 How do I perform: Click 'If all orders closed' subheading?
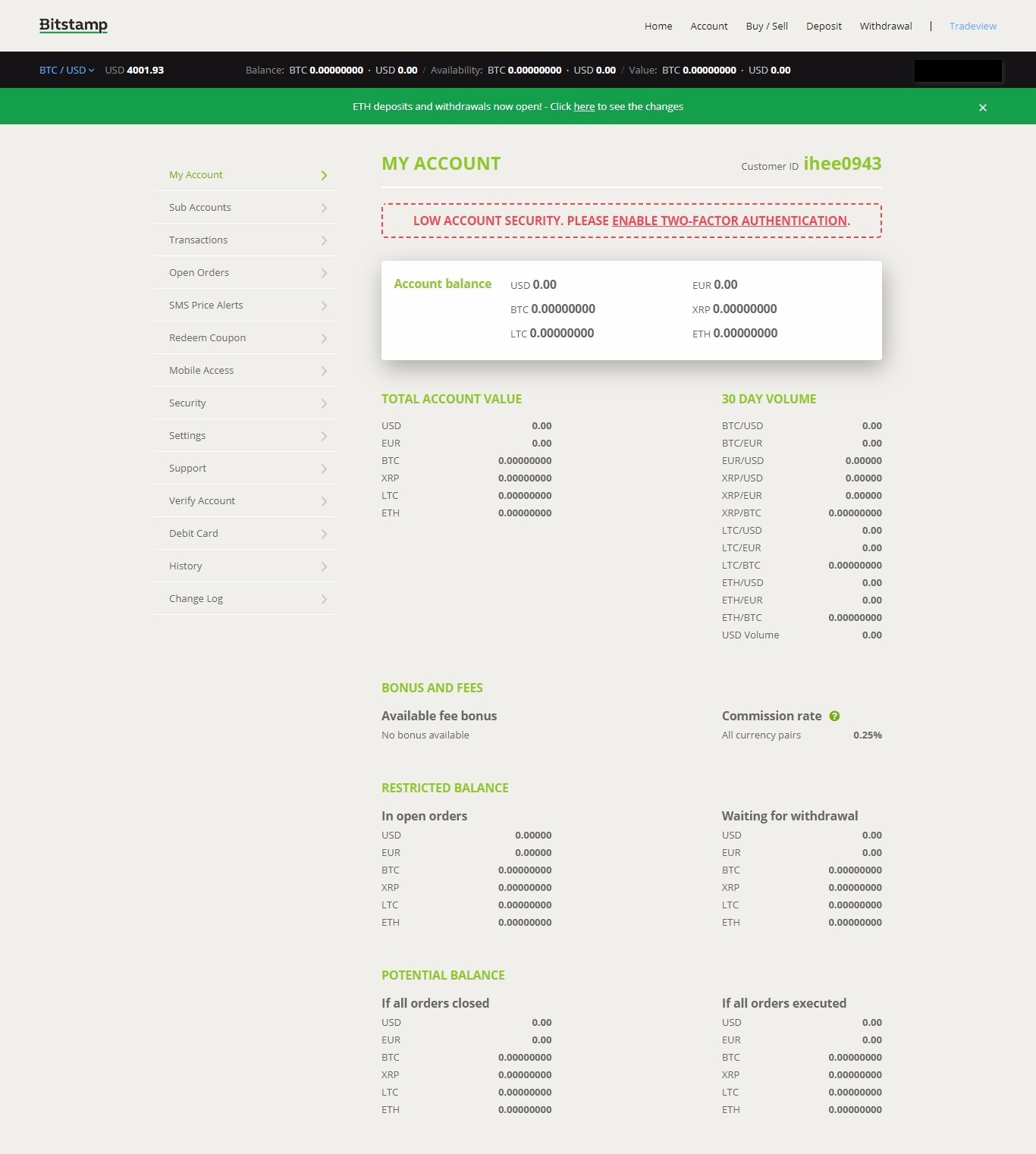pos(435,1003)
